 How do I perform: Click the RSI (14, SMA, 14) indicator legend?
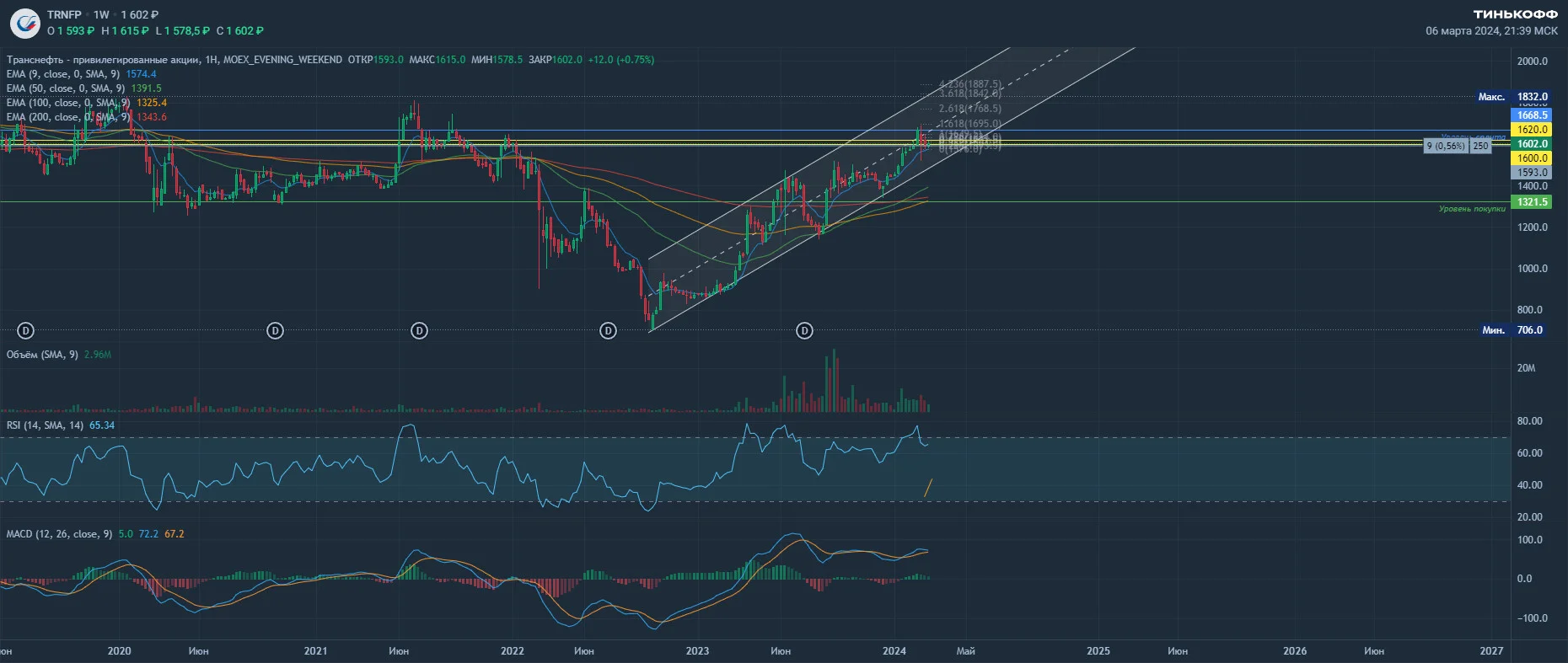pyautogui.click(x=45, y=425)
